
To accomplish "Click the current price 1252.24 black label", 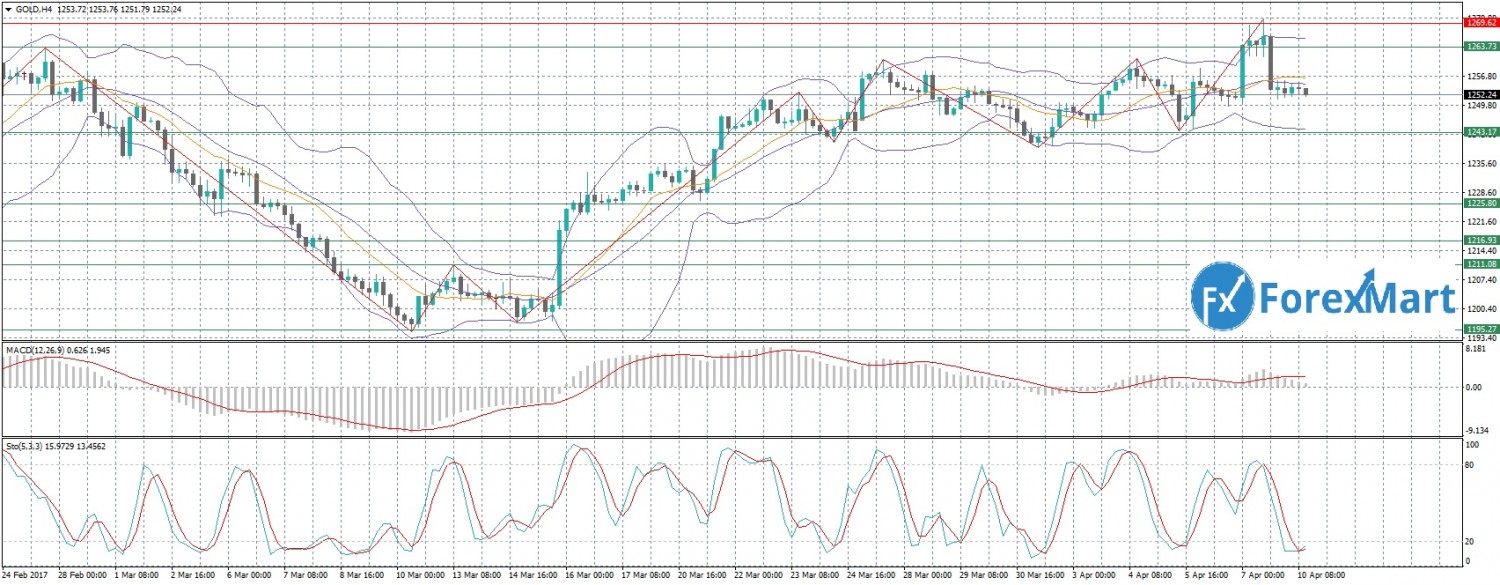I will click(1480, 95).
